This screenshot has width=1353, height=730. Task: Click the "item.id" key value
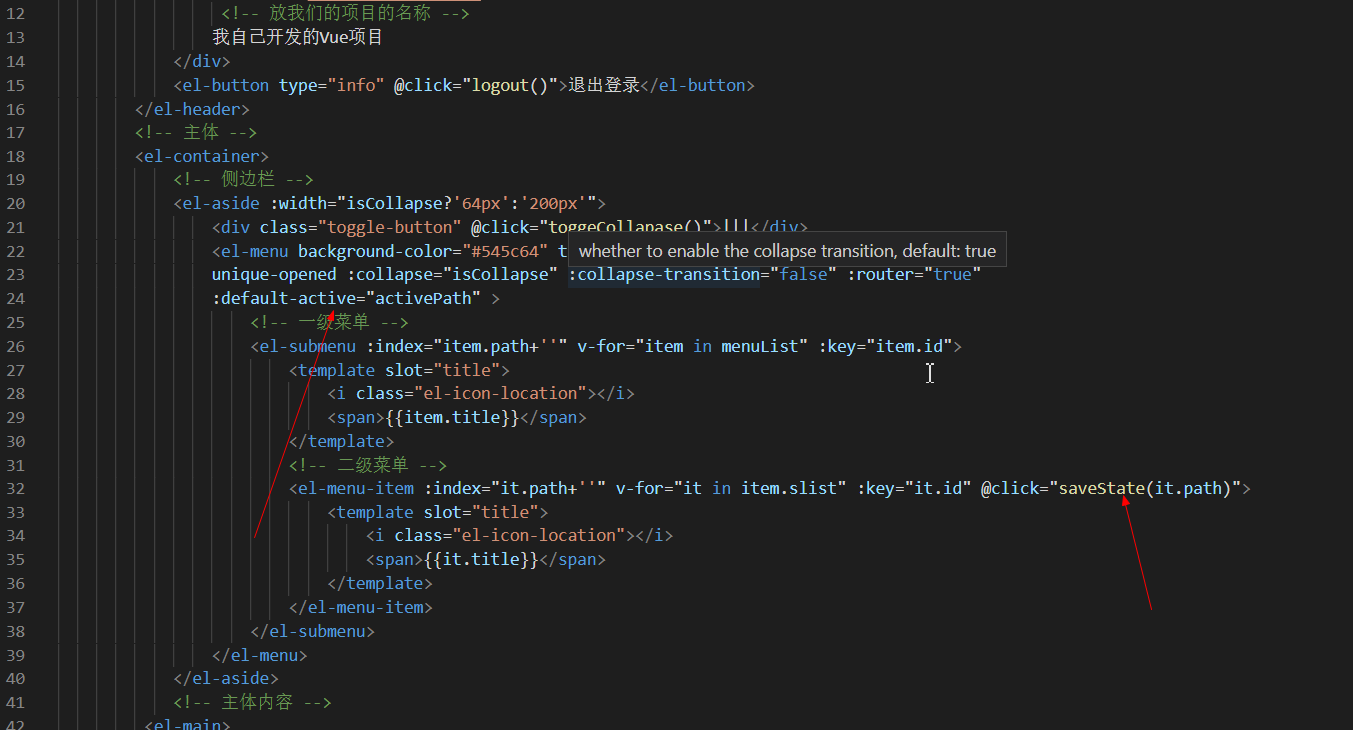point(909,346)
